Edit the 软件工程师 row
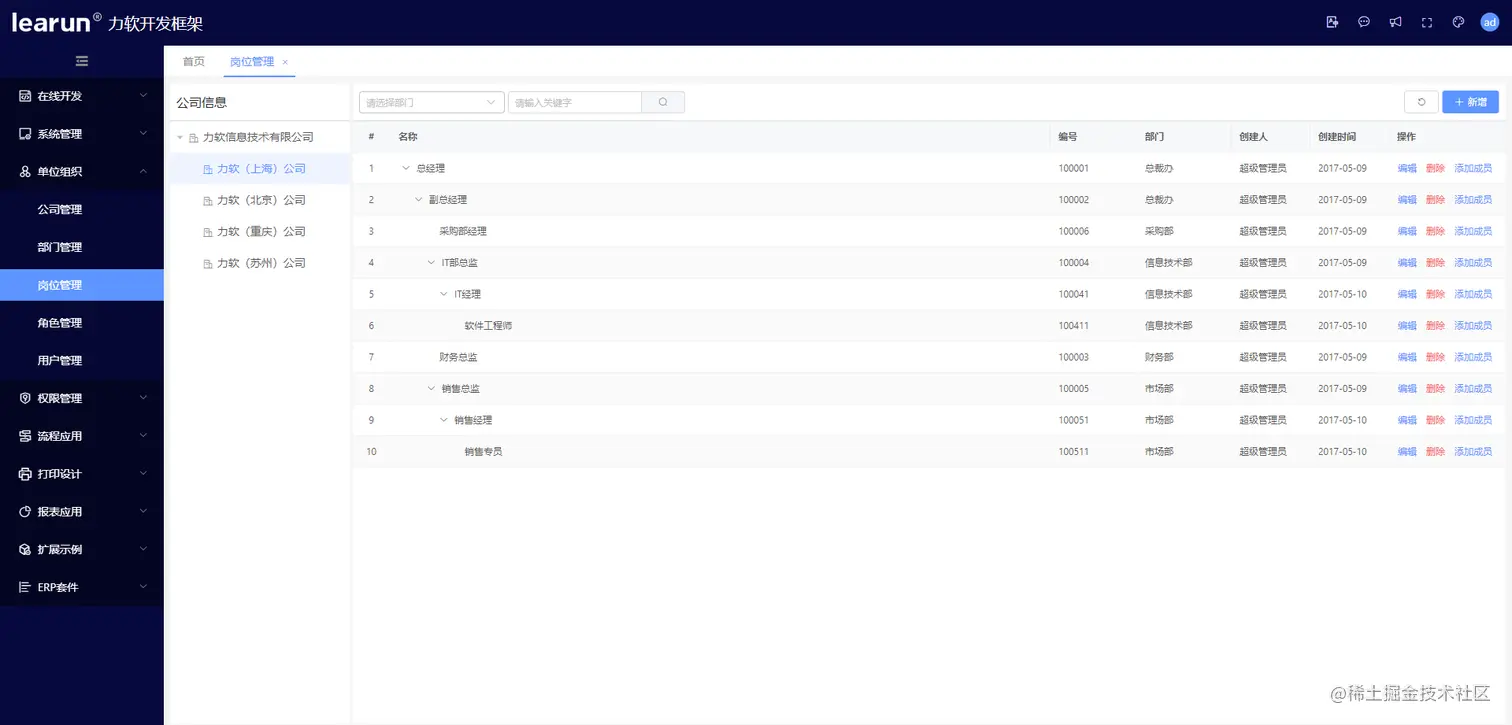1512x725 pixels. point(1407,326)
